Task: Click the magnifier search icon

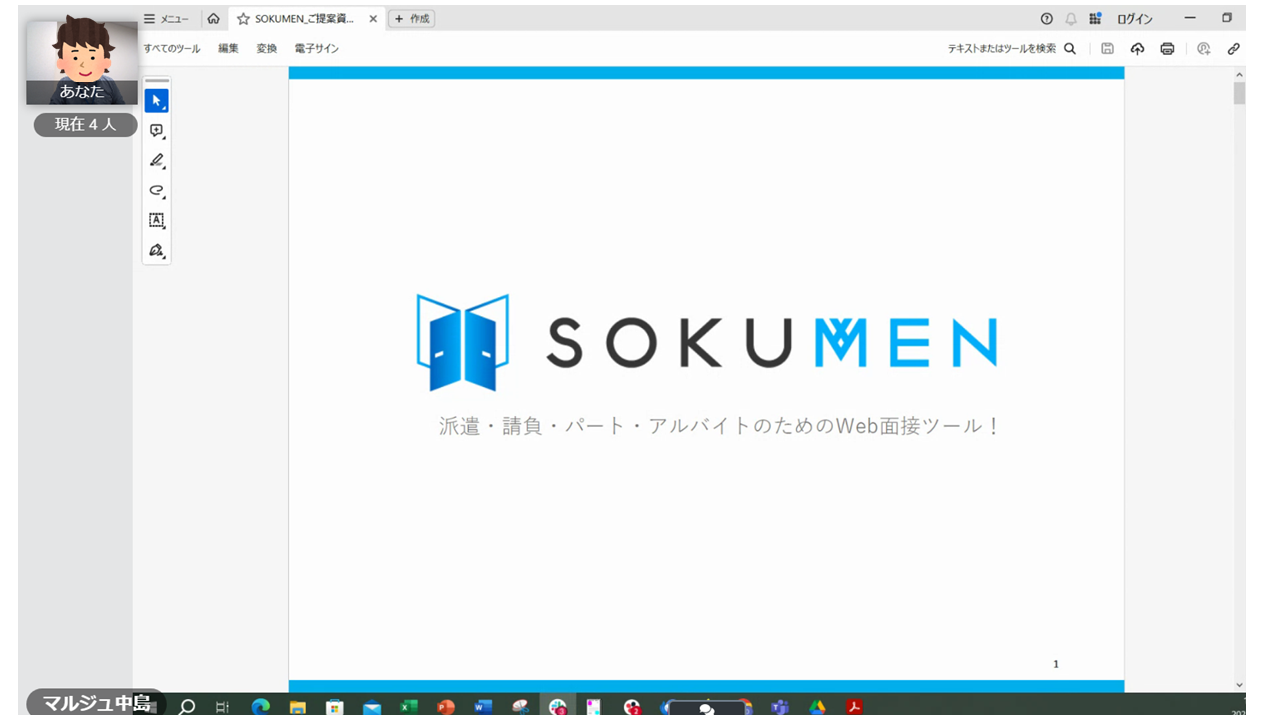Action: point(1070,48)
